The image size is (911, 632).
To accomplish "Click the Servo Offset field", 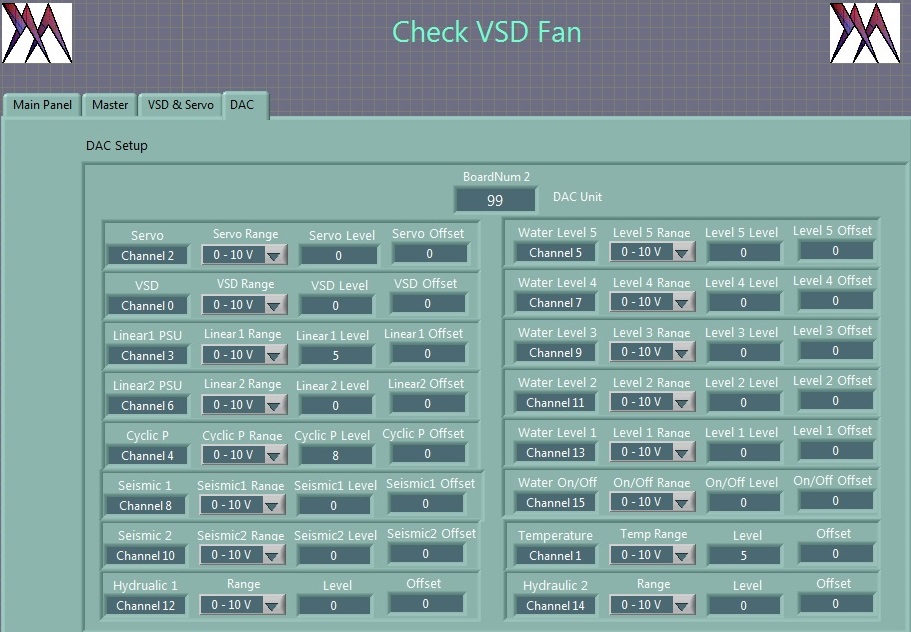I will [x=427, y=254].
